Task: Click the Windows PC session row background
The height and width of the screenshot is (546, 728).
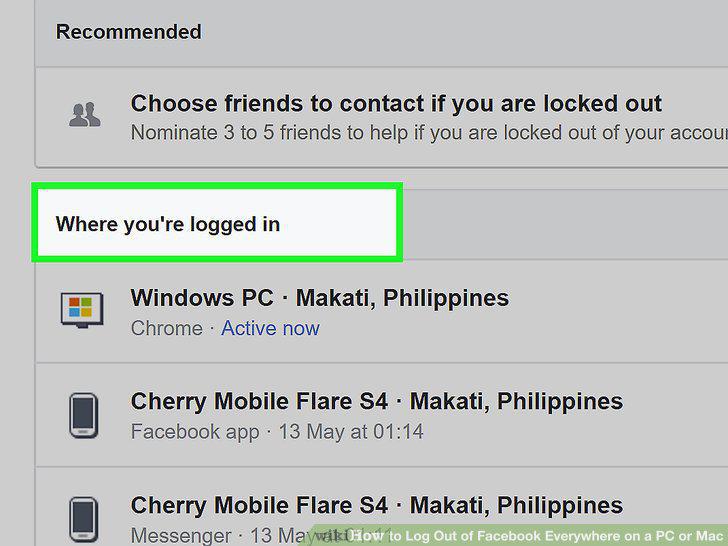Action: click(382, 312)
